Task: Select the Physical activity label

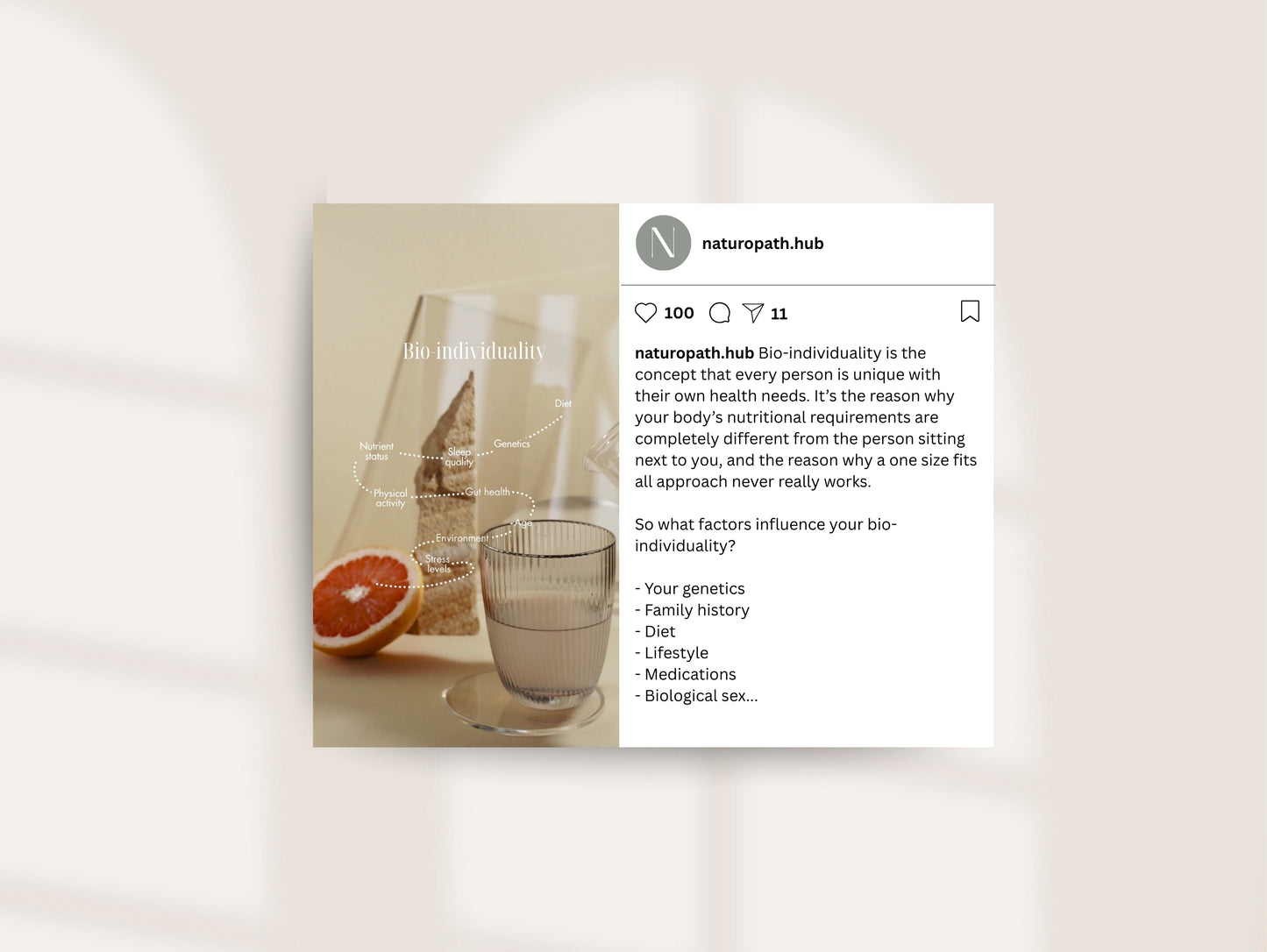Action: [390, 498]
